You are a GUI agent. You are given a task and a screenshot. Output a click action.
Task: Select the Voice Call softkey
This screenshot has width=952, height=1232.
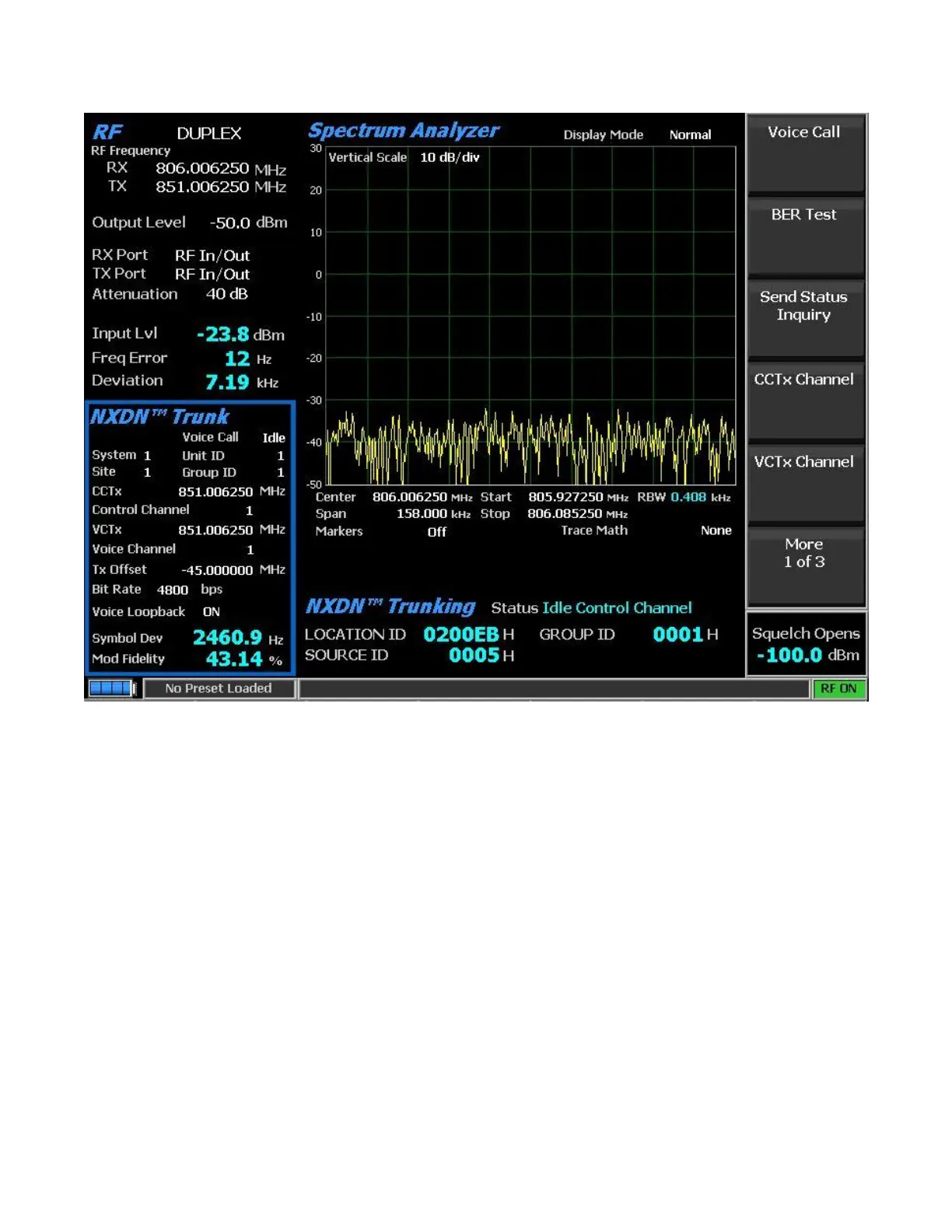click(x=806, y=154)
